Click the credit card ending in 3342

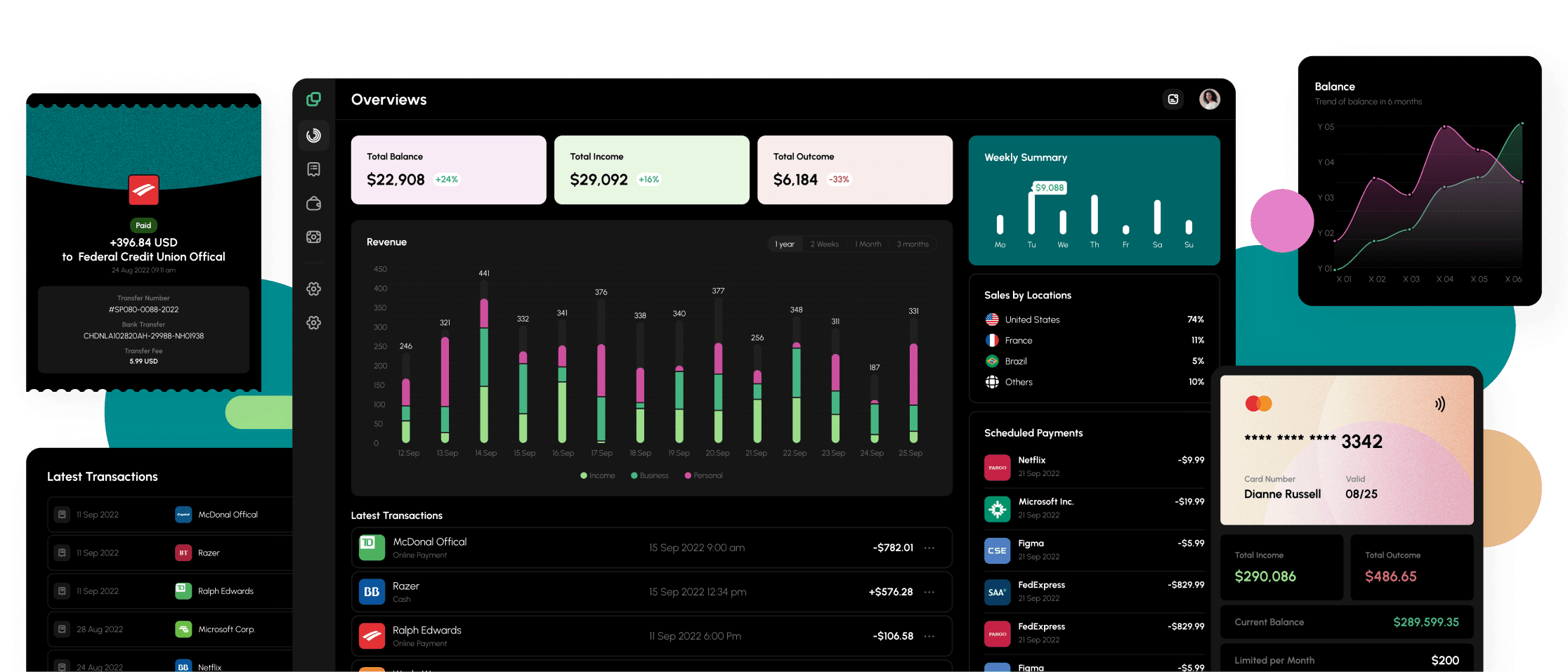[x=1346, y=450]
